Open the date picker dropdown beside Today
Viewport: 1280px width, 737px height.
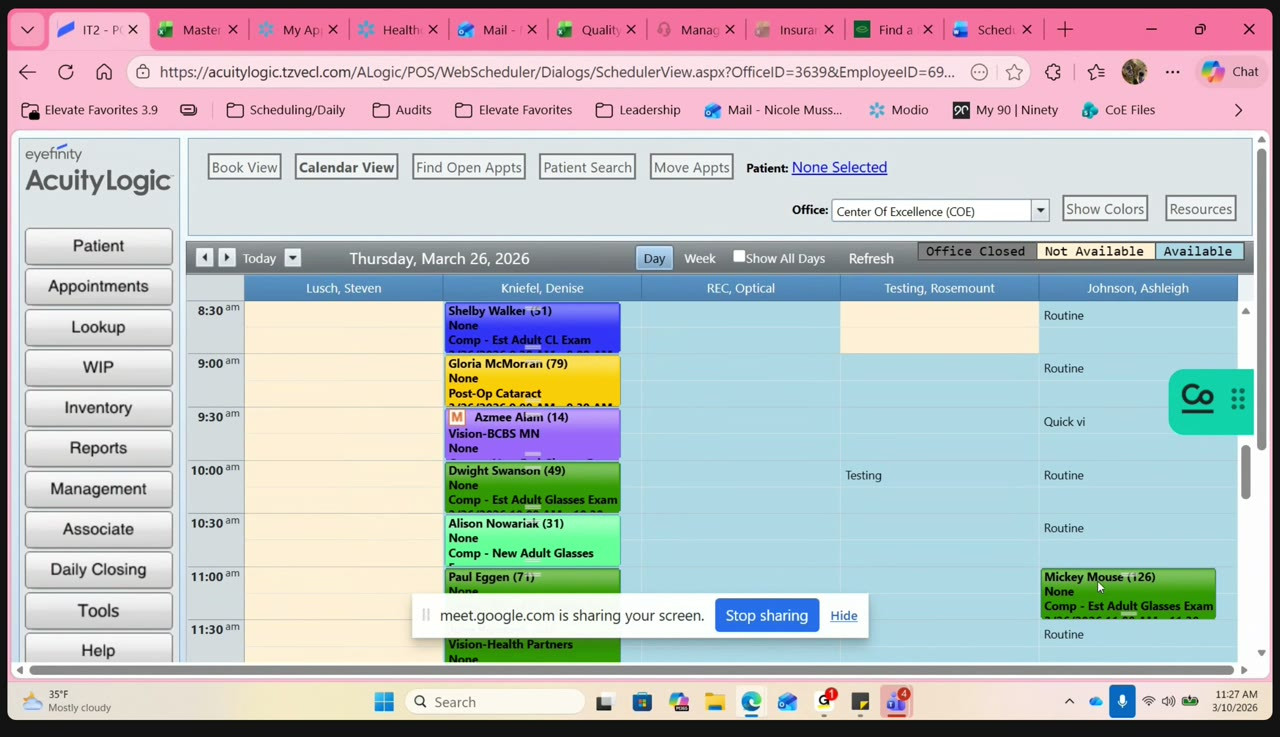(x=293, y=258)
